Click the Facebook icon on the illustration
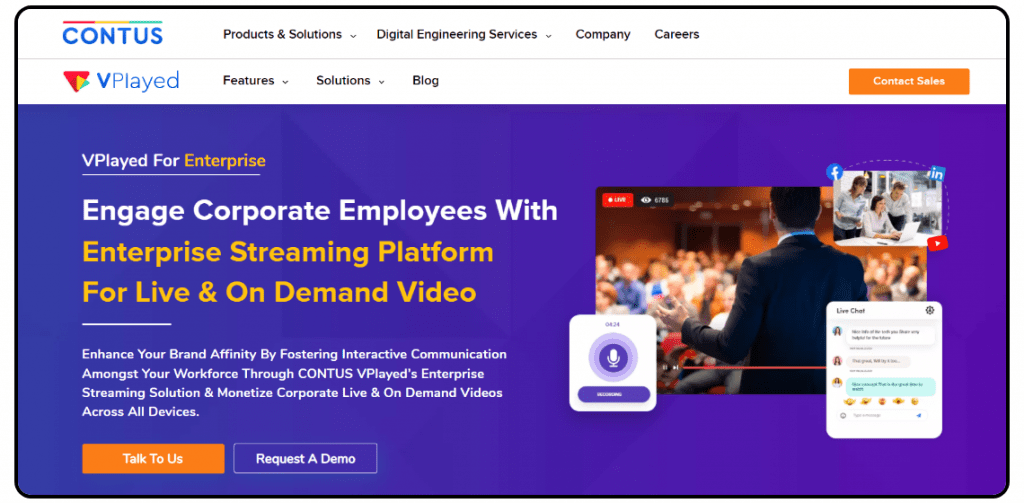 click(x=834, y=172)
